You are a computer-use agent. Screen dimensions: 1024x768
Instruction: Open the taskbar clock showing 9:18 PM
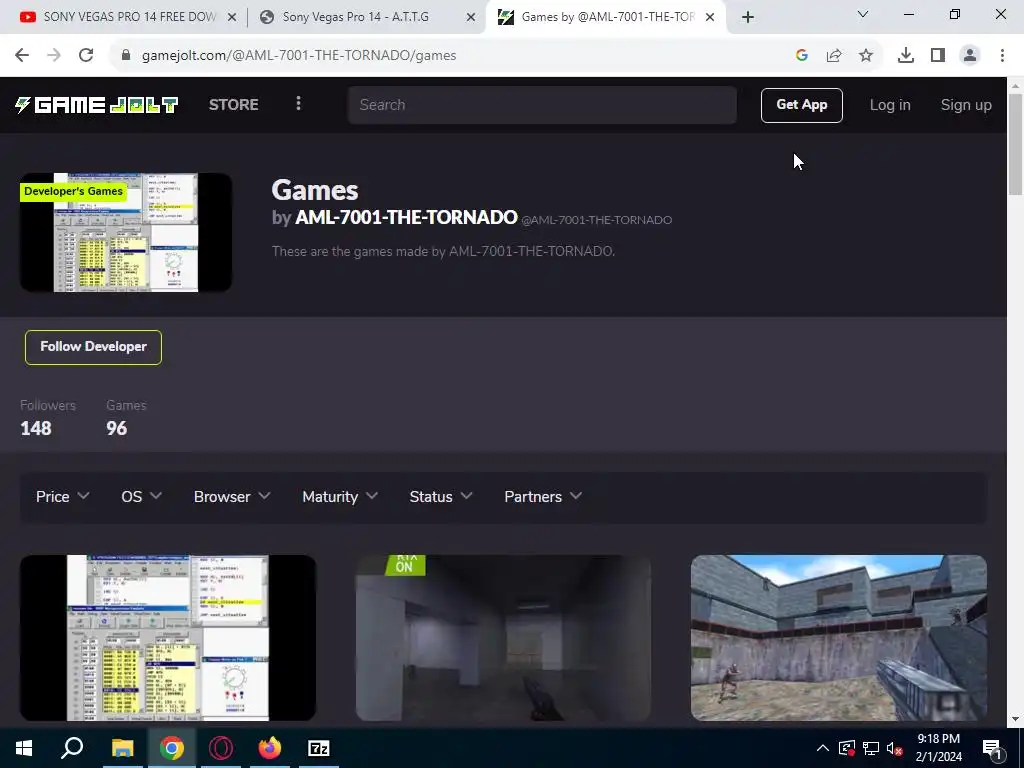[x=938, y=748]
